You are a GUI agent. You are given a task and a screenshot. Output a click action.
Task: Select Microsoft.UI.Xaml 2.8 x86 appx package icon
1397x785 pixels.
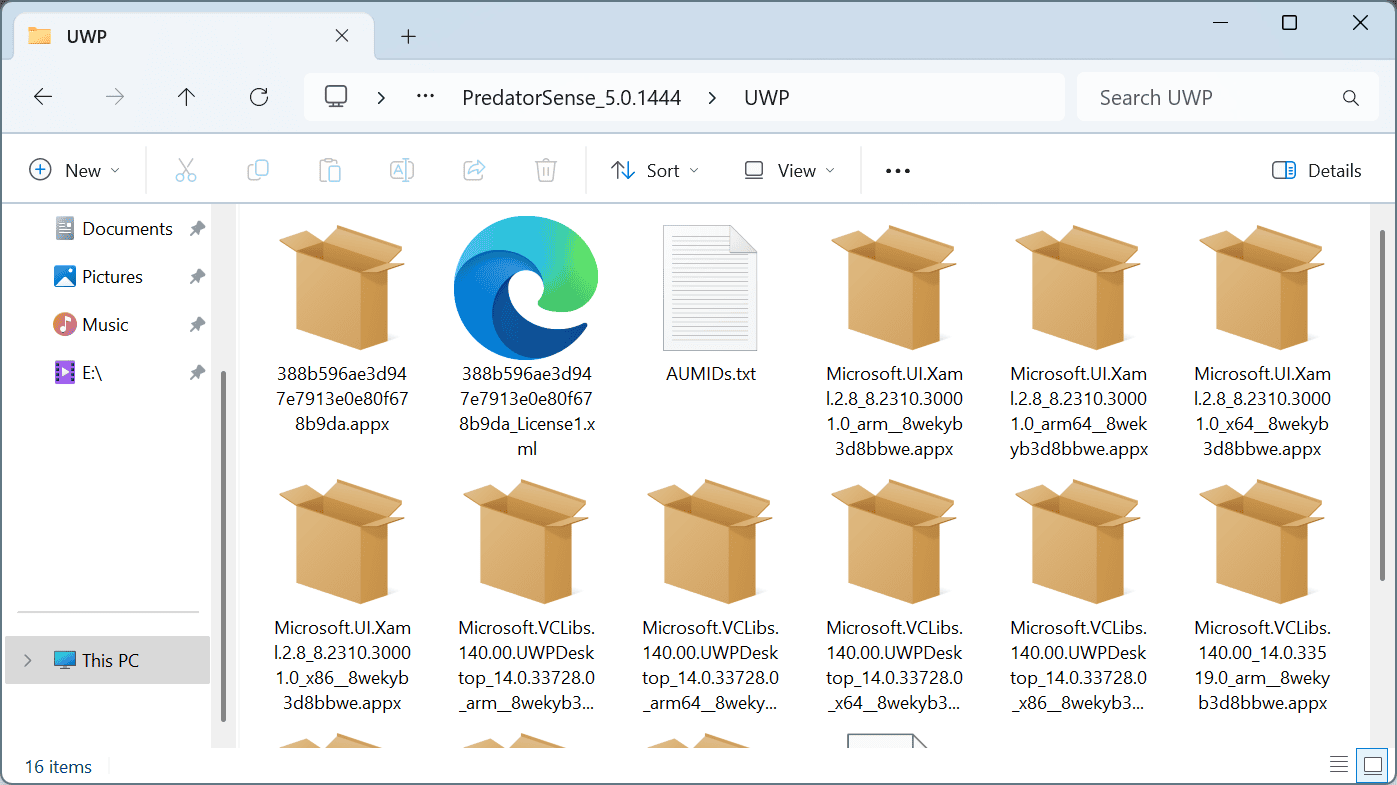342,542
